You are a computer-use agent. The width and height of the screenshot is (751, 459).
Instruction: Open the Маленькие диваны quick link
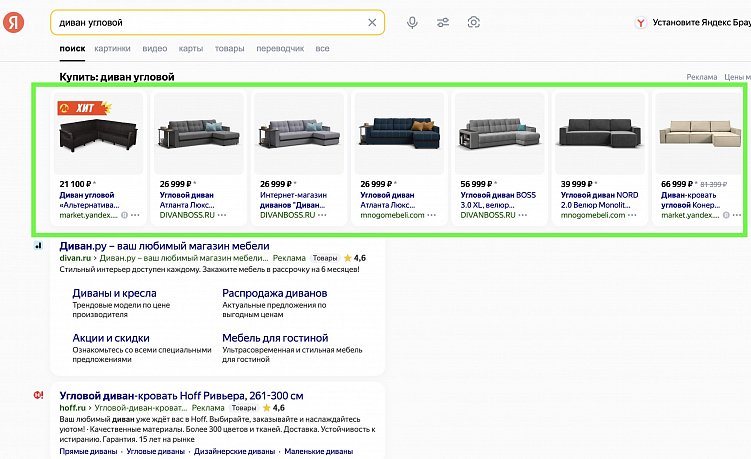[319, 451]
